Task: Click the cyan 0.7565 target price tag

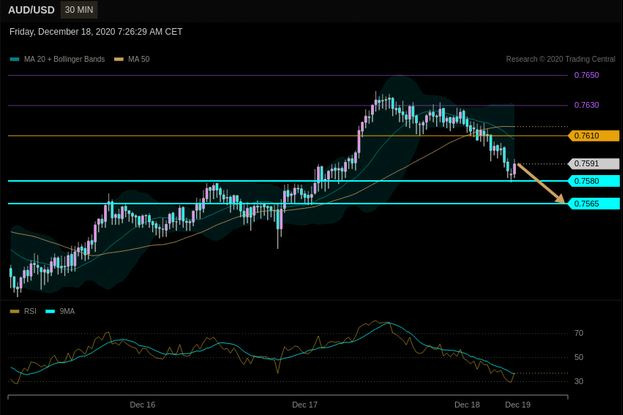Action: point(594,204)
